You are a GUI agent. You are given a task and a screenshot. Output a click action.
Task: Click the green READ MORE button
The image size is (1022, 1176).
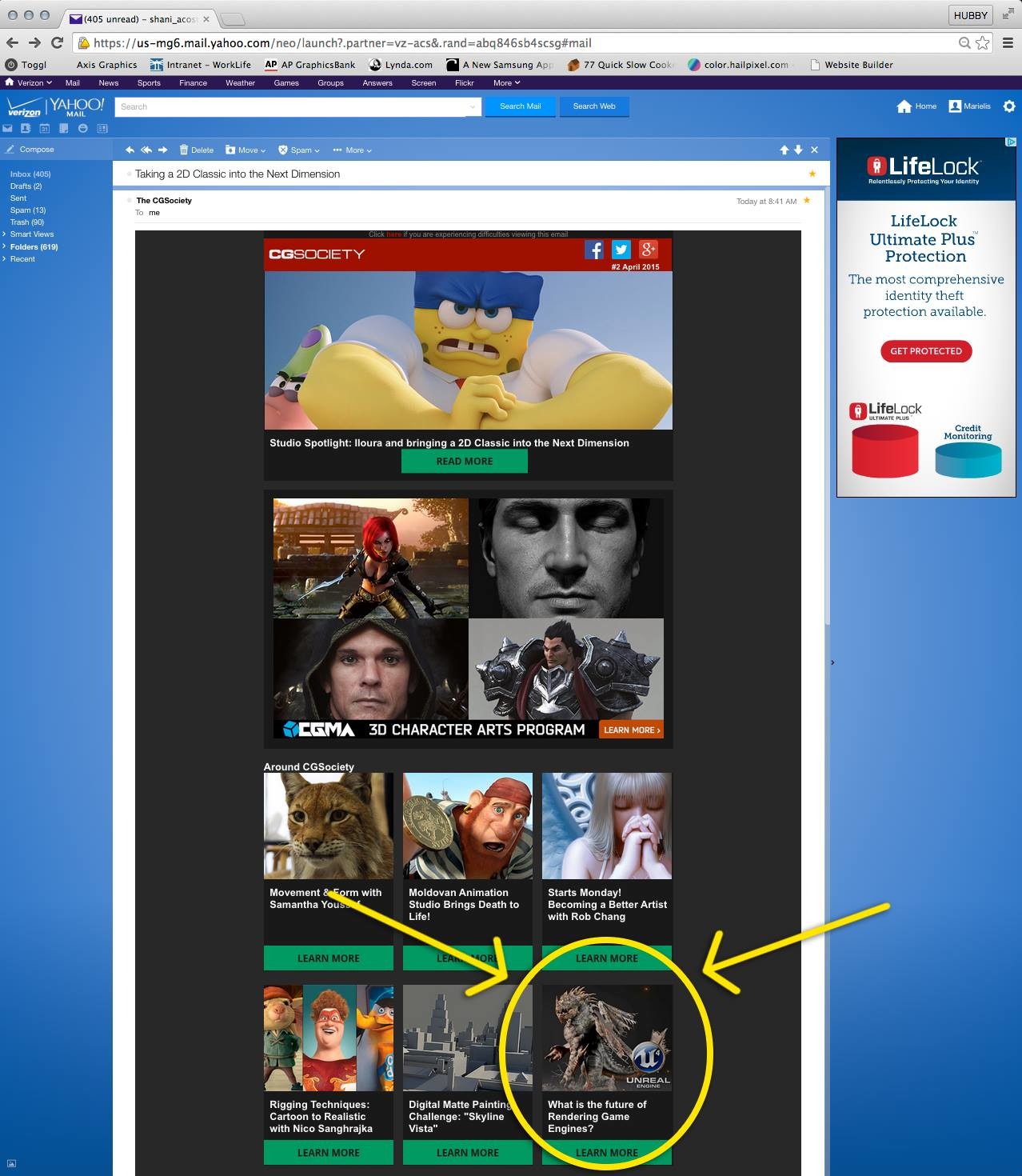click(x=465, y=462)
